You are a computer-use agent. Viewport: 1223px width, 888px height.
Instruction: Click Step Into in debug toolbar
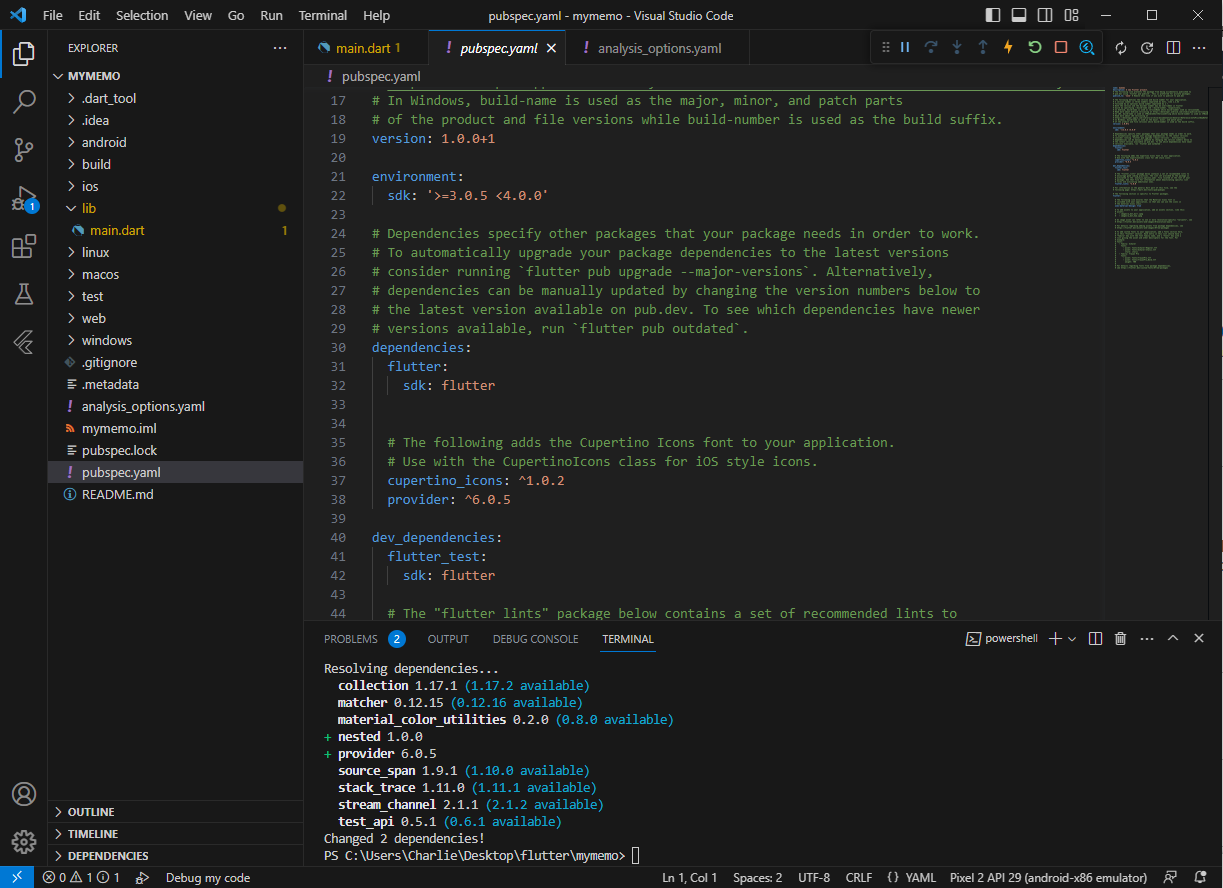point(957,47)
